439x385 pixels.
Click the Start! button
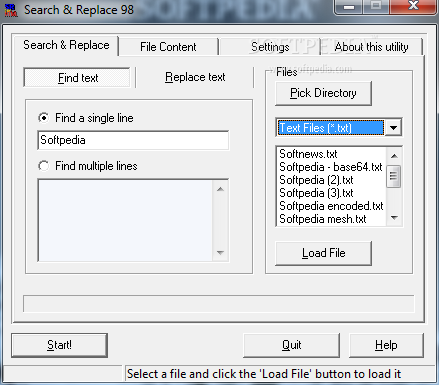(x=59, y=345)
